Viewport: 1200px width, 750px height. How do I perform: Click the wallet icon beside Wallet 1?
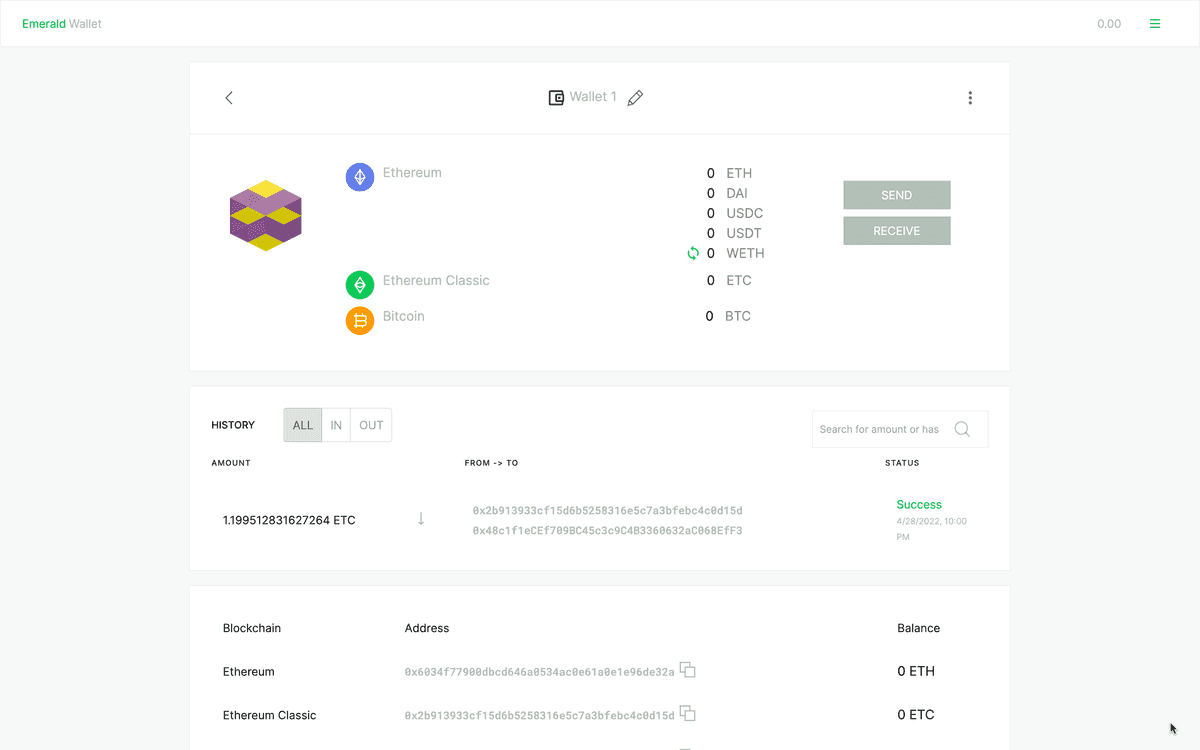click(x=556, y=97)
